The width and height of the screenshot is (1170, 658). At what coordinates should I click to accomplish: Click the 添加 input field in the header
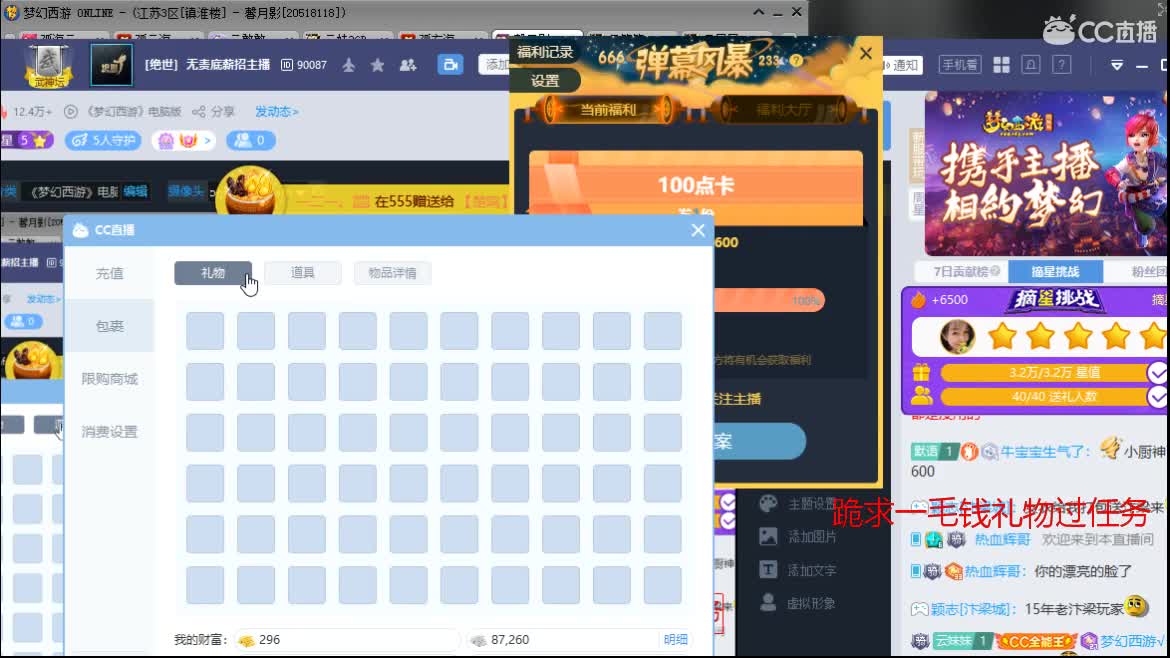(494, 65)
